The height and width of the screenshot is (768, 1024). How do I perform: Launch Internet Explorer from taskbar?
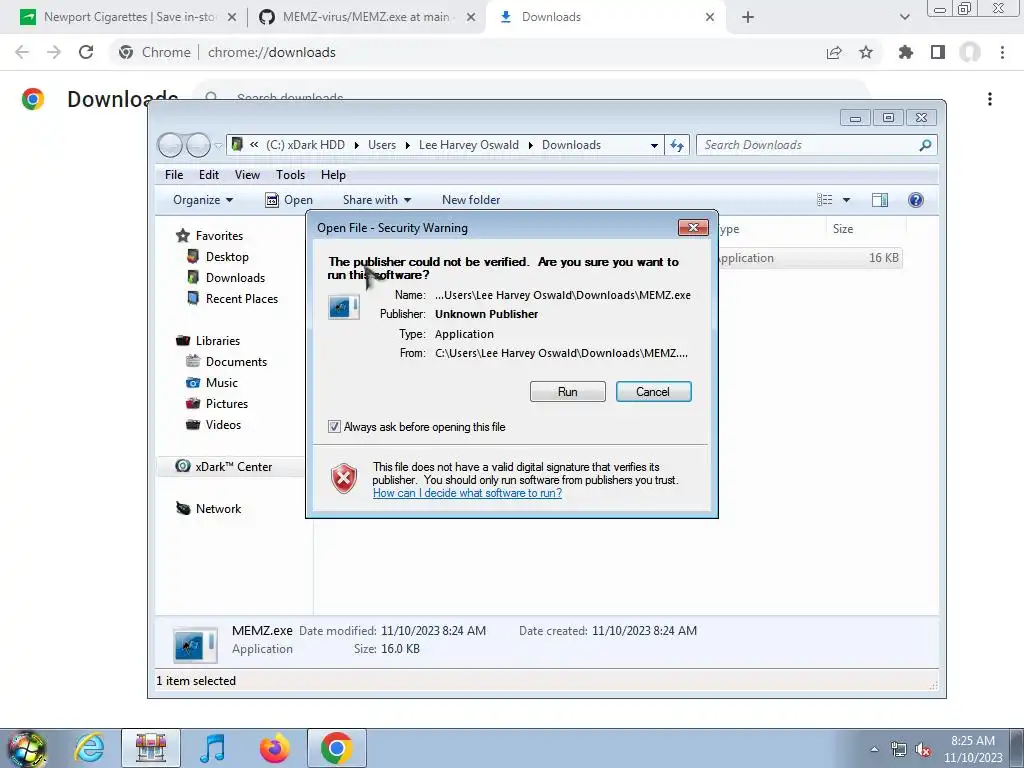click(89, 748)
